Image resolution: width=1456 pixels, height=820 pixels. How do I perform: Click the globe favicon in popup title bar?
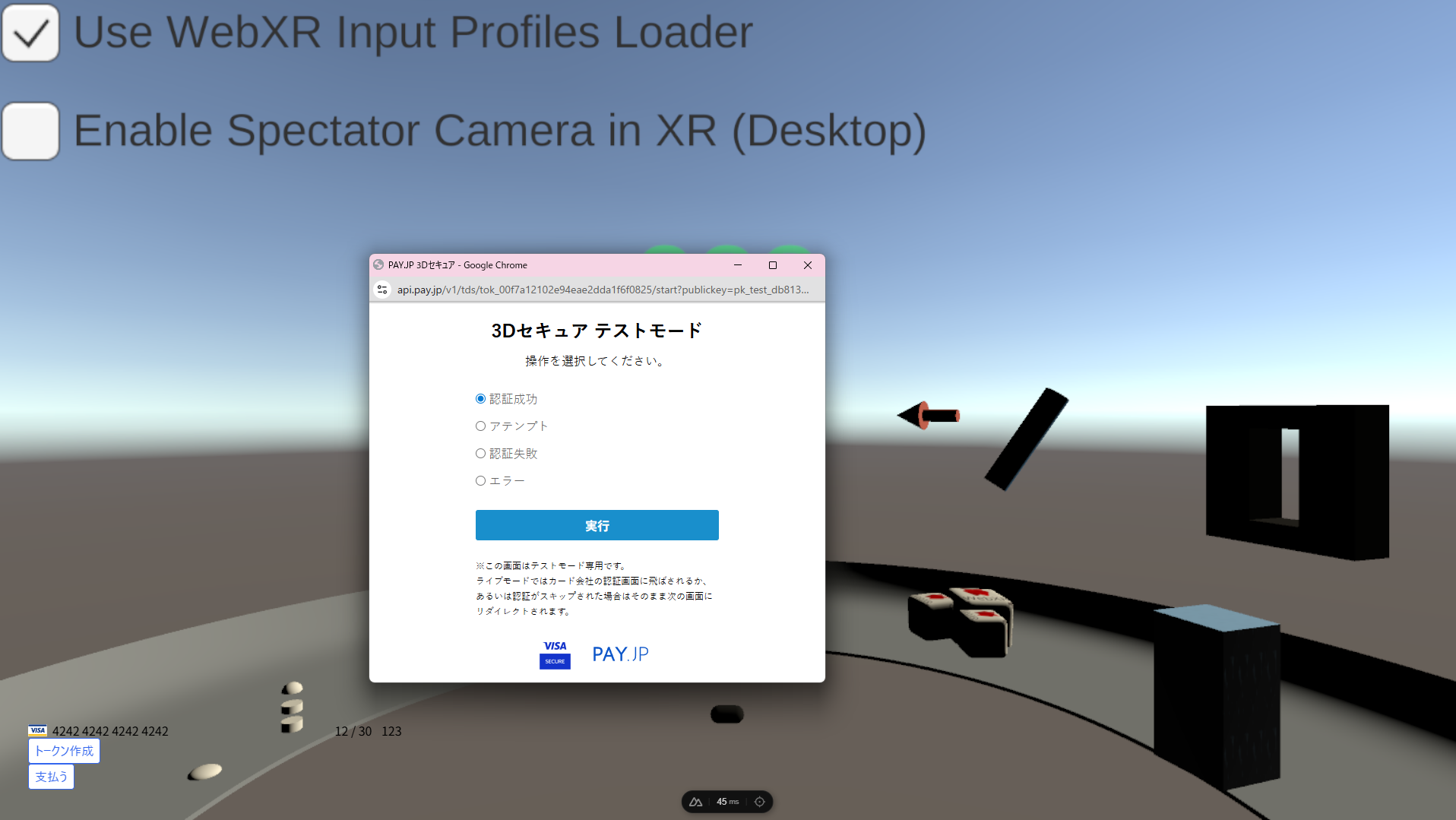pos(378,265)
